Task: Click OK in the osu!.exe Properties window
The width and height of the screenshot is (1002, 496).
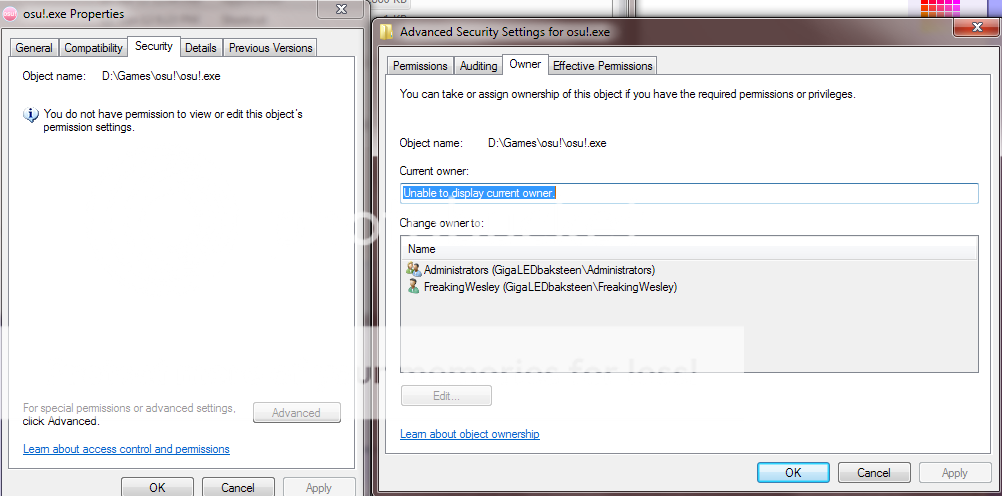Action: 157,487
